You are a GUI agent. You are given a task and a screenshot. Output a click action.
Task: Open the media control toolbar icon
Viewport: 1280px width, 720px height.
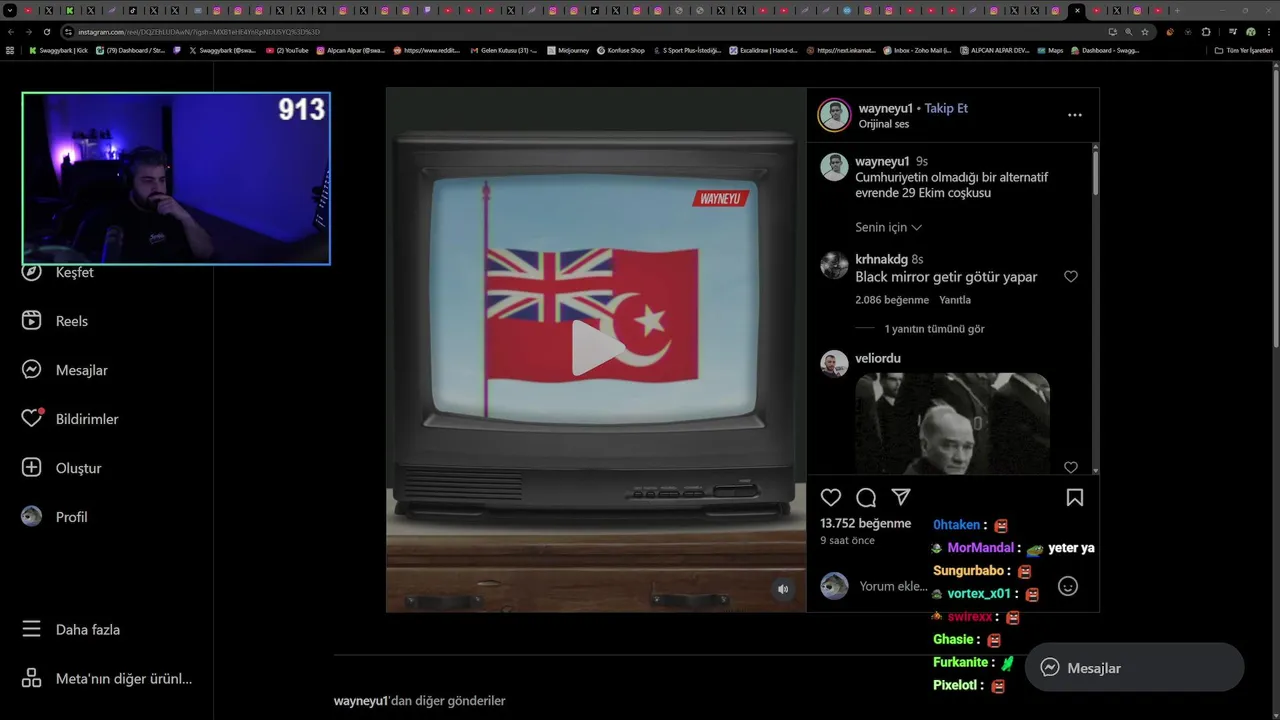point(1233,32)
